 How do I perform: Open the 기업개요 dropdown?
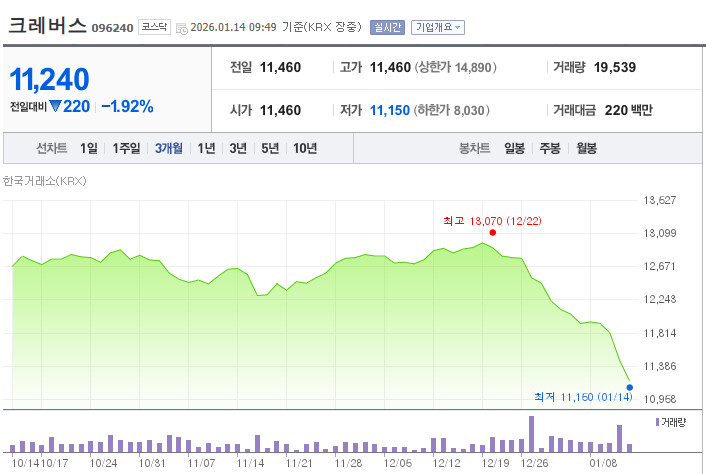point(438,27)
